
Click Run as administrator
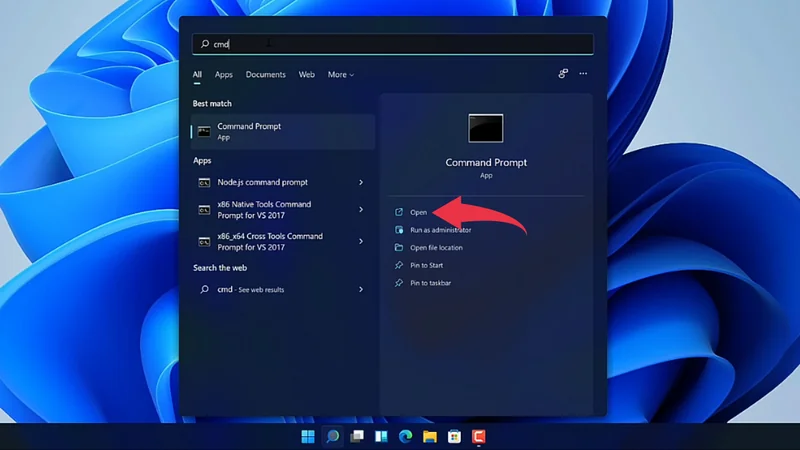[x=440, y=230]
